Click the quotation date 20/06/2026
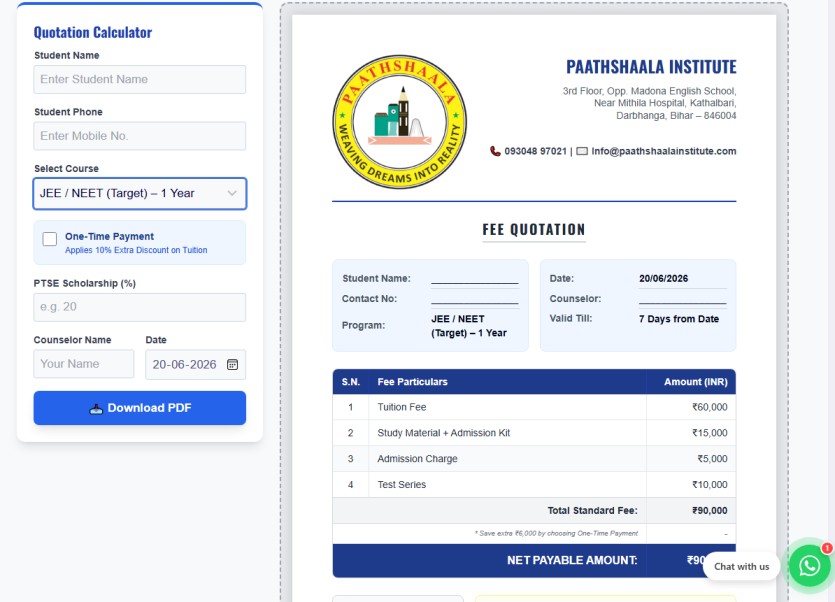Viewport: 835px width, 602px height. tap(664, 279)
